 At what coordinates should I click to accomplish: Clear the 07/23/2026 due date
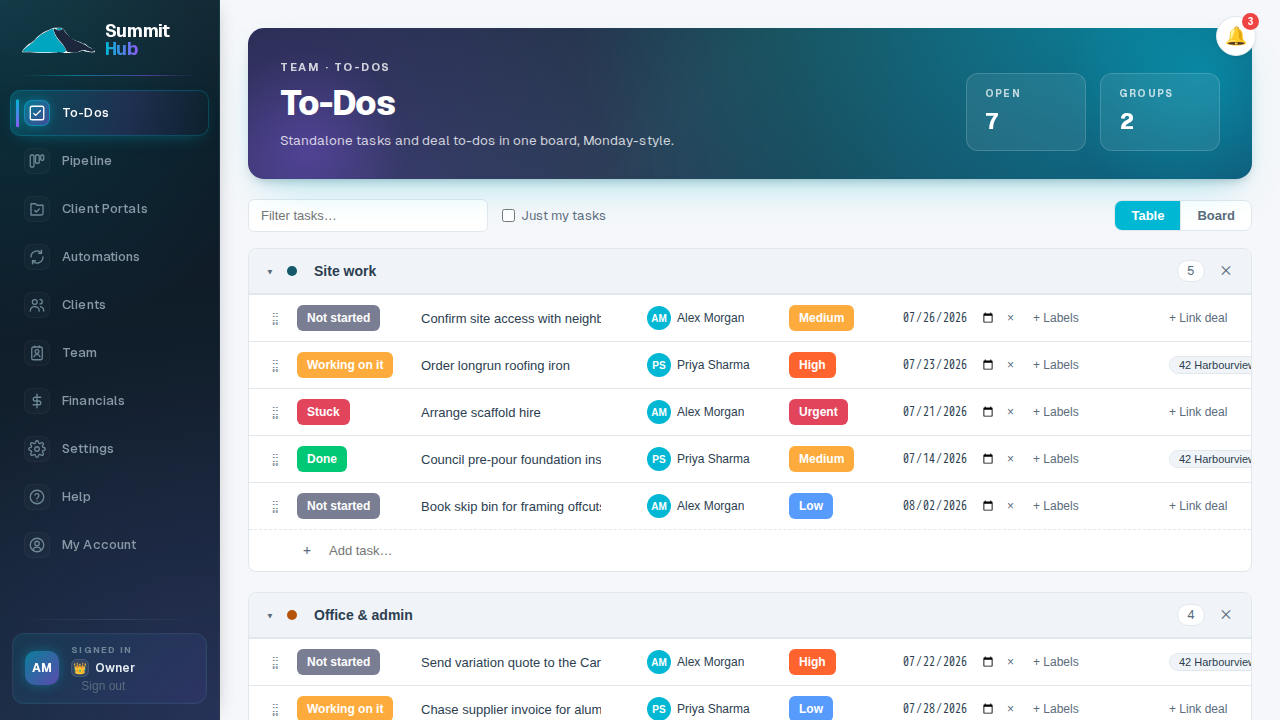pyautogui.click(x=1010, y=365)
